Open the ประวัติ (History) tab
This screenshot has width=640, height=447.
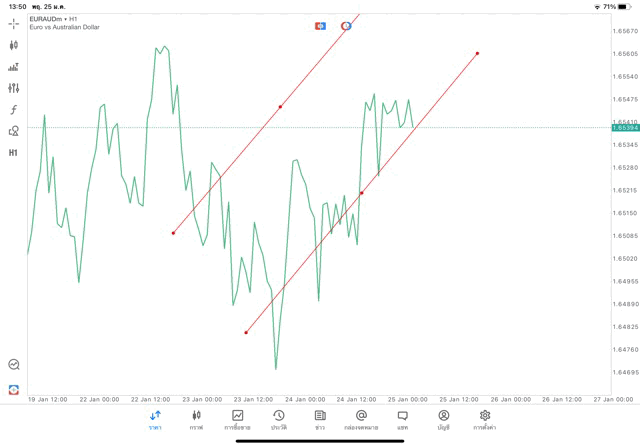click(278, 419)
